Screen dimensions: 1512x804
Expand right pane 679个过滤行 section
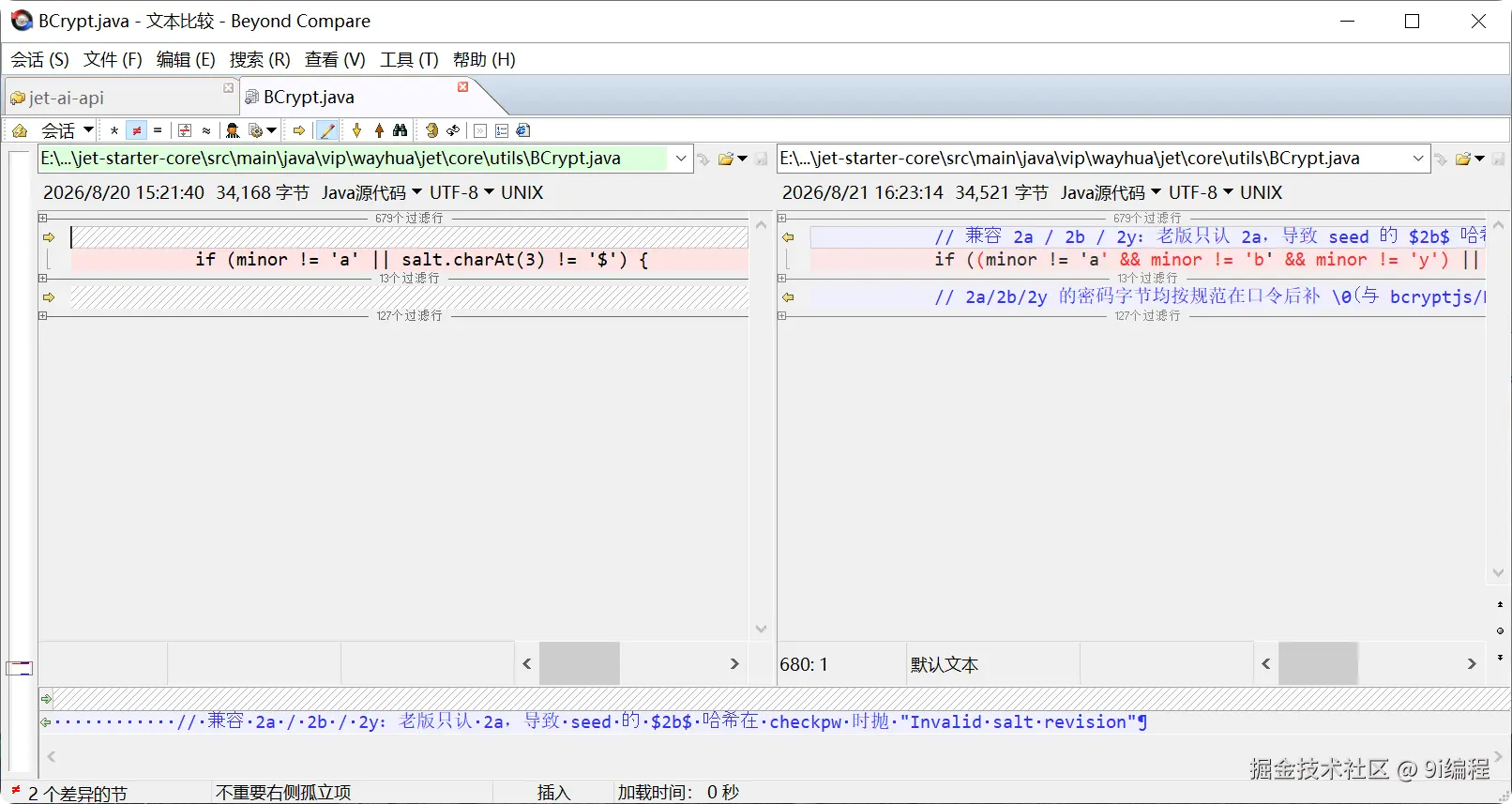pos(781,218)
